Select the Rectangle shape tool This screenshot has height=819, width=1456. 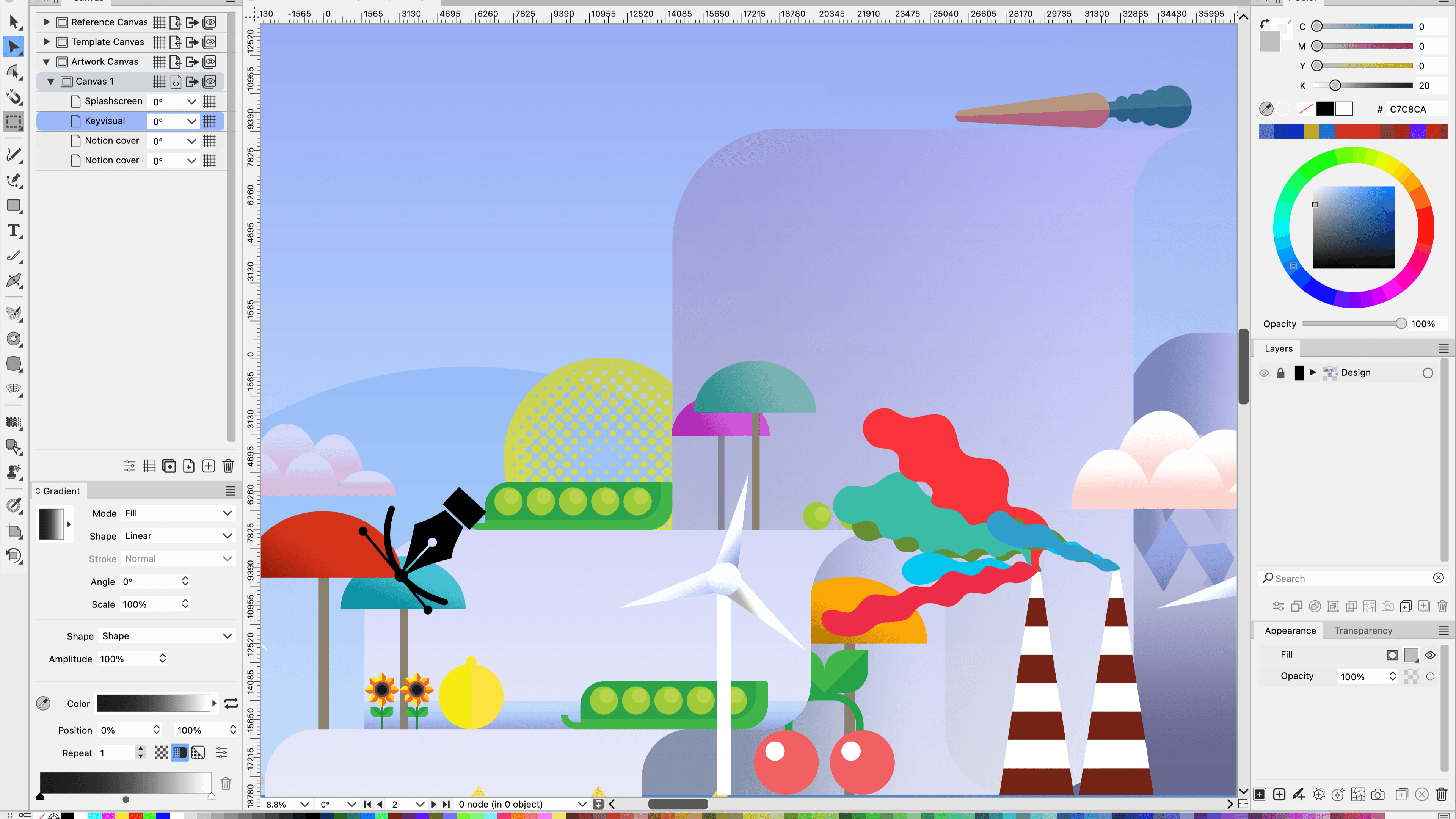(x=14, y=206)
